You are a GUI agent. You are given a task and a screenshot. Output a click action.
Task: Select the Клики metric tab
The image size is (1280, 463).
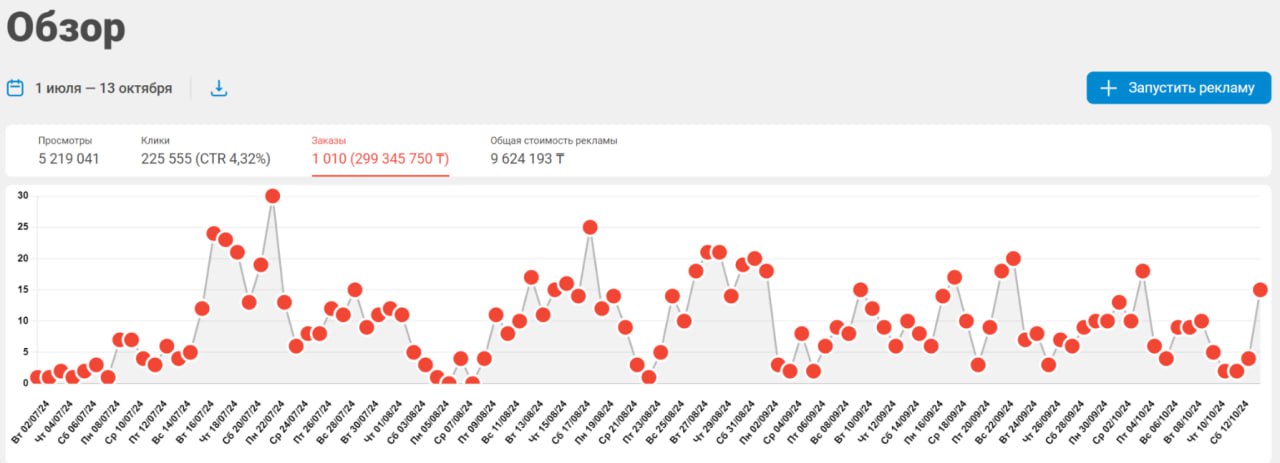tap(205, 150)
